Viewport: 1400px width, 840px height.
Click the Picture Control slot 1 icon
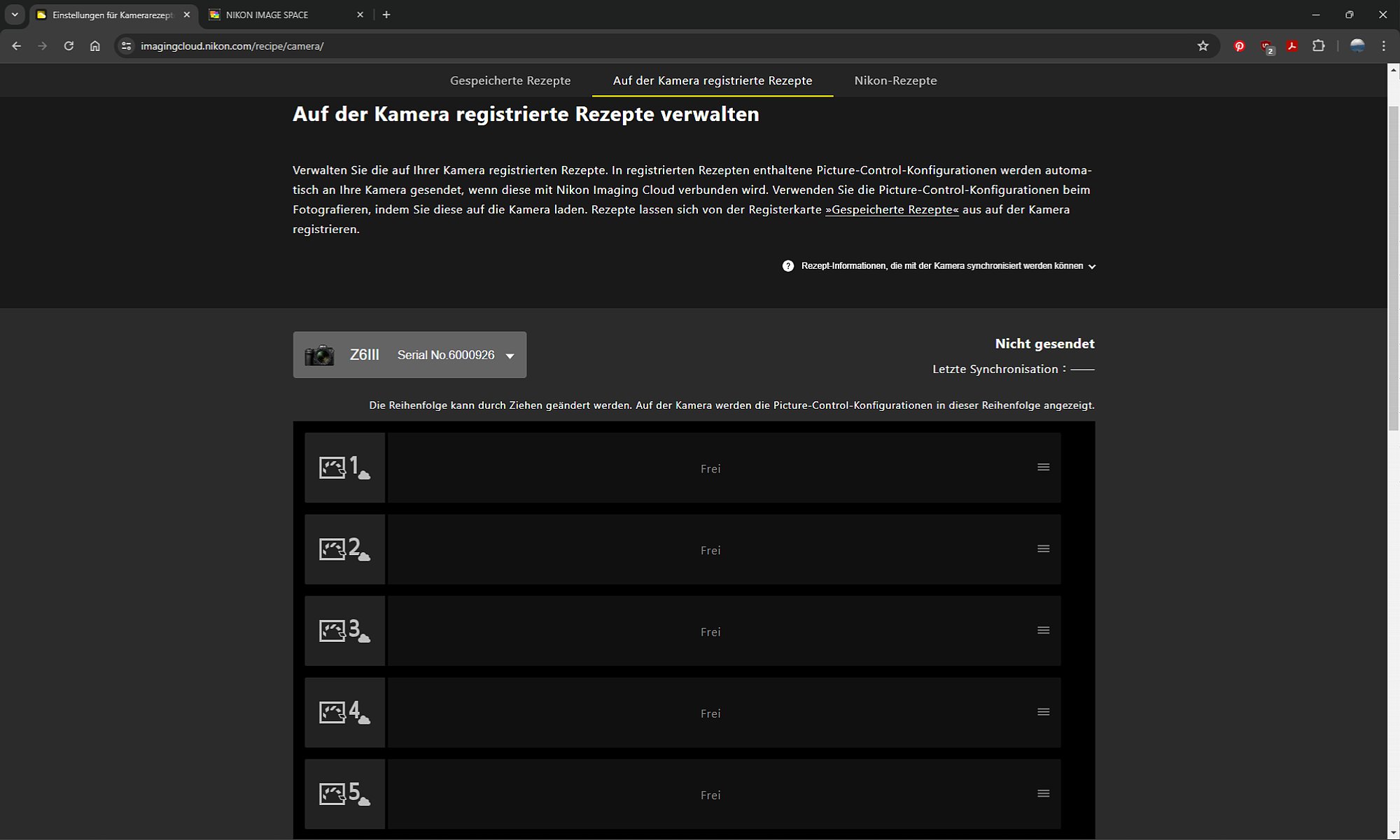coord(344,468)
